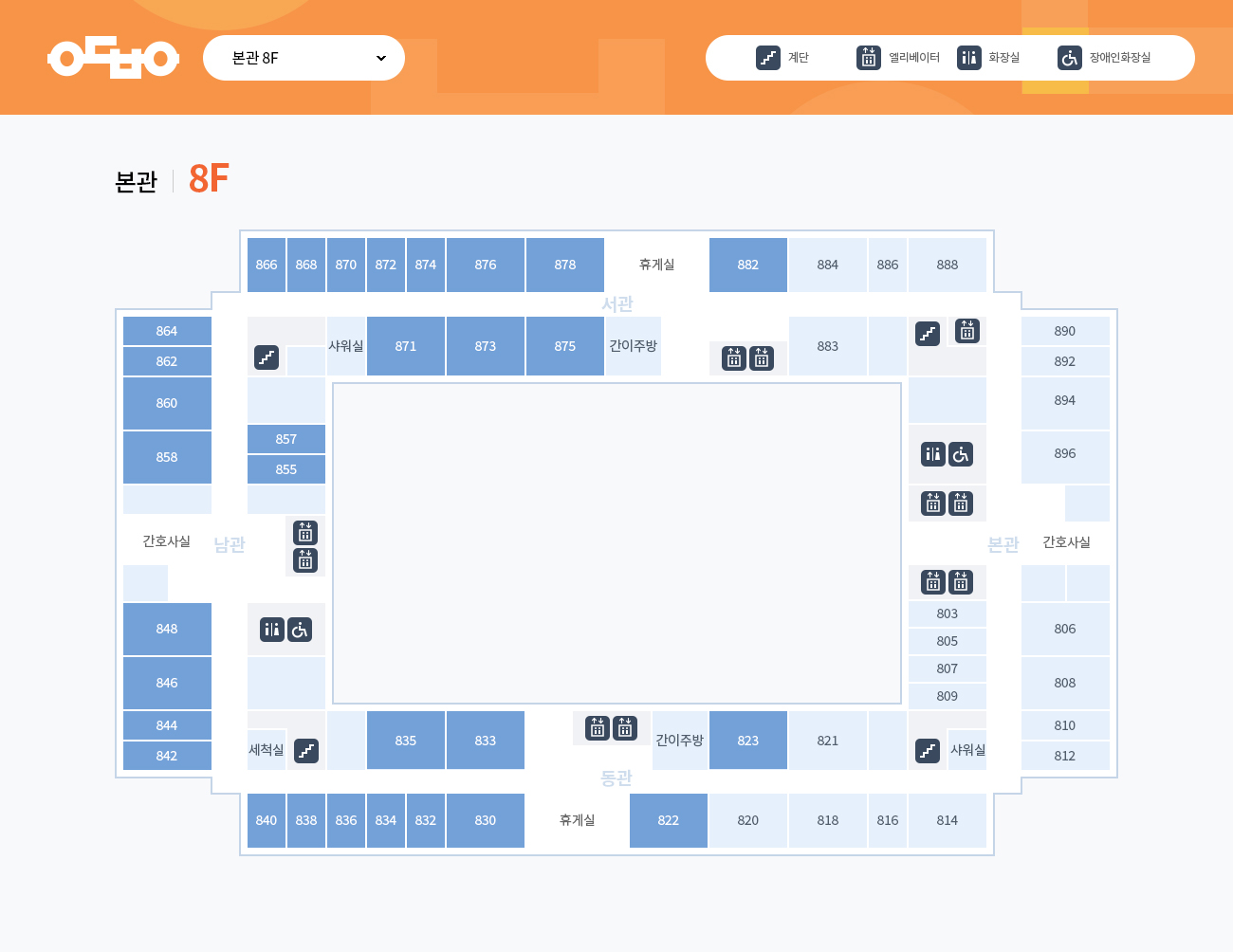Viewport: 1233px width, 952px height.
Task: Select room 806 on the map
Action: coord(1065,629)
